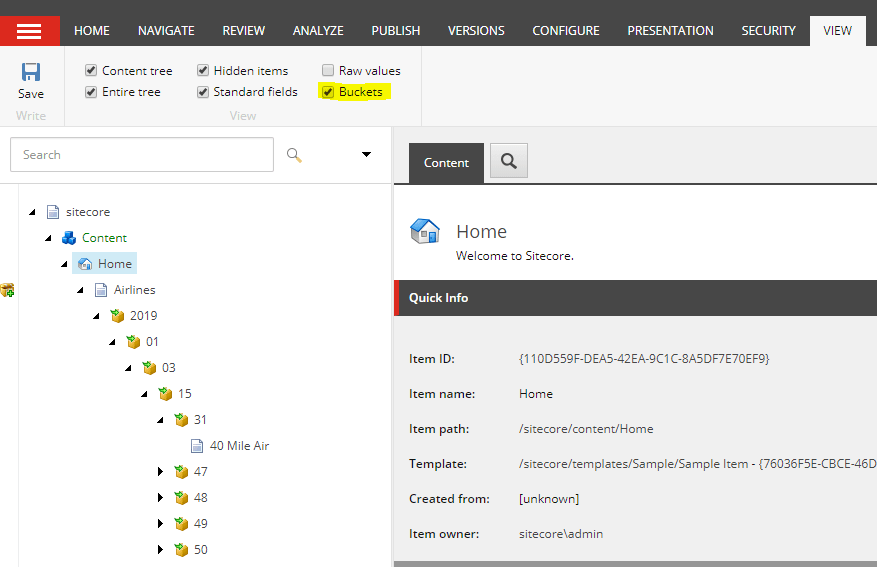Enable the Raw values checkbox

[328, 70]
